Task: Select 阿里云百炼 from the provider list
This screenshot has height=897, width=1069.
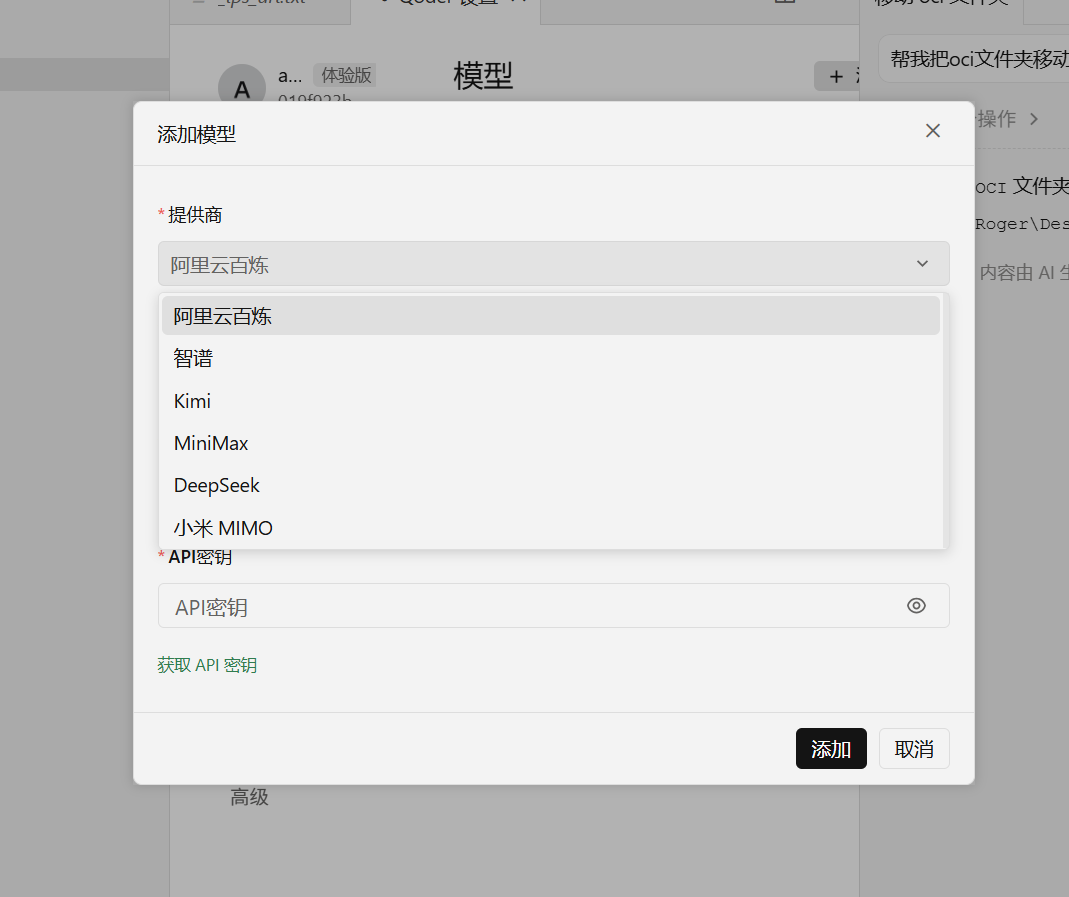Action: pos(551,316)
